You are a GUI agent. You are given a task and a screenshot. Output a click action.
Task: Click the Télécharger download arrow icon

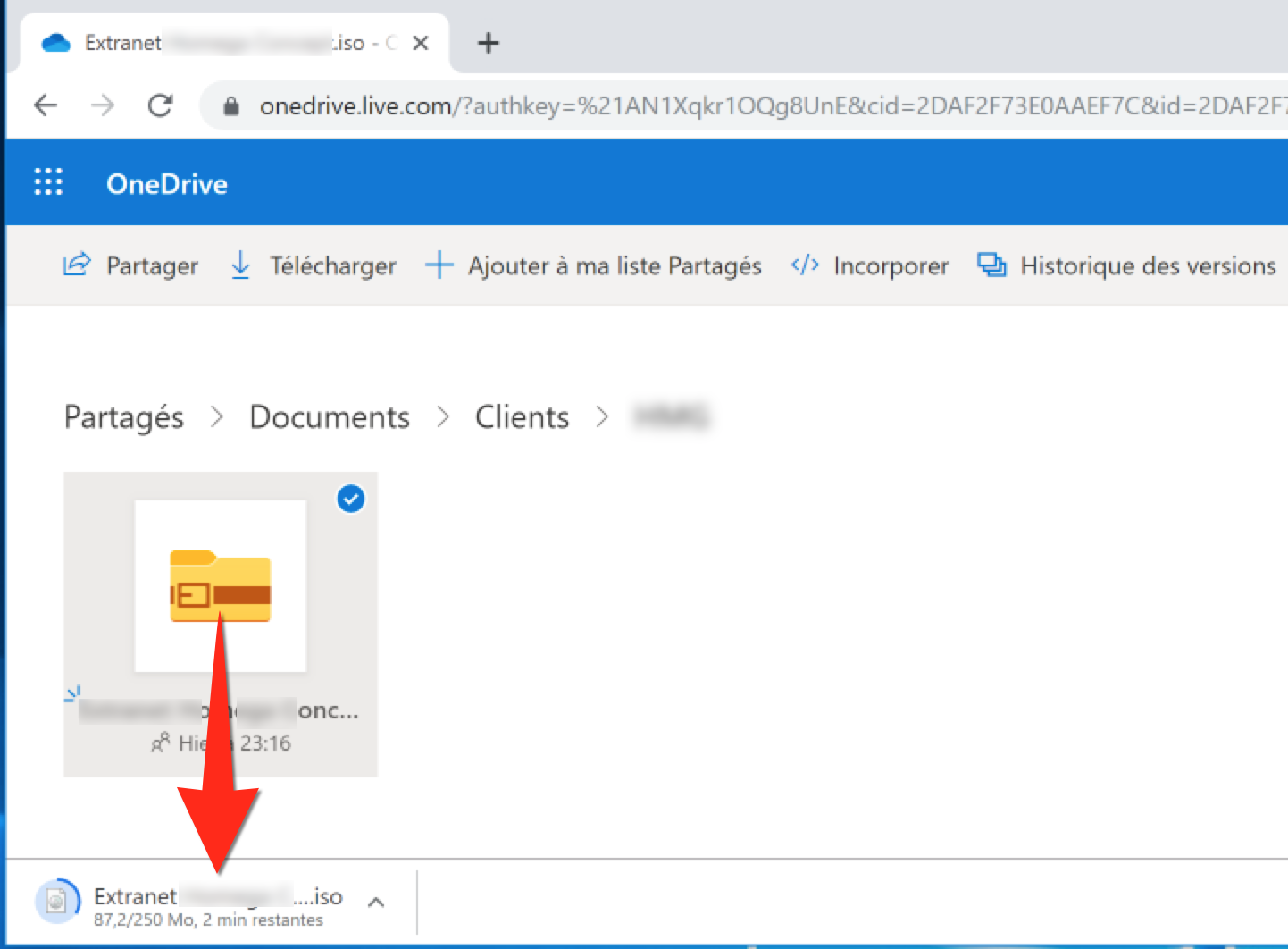click(x=240, y=265)
